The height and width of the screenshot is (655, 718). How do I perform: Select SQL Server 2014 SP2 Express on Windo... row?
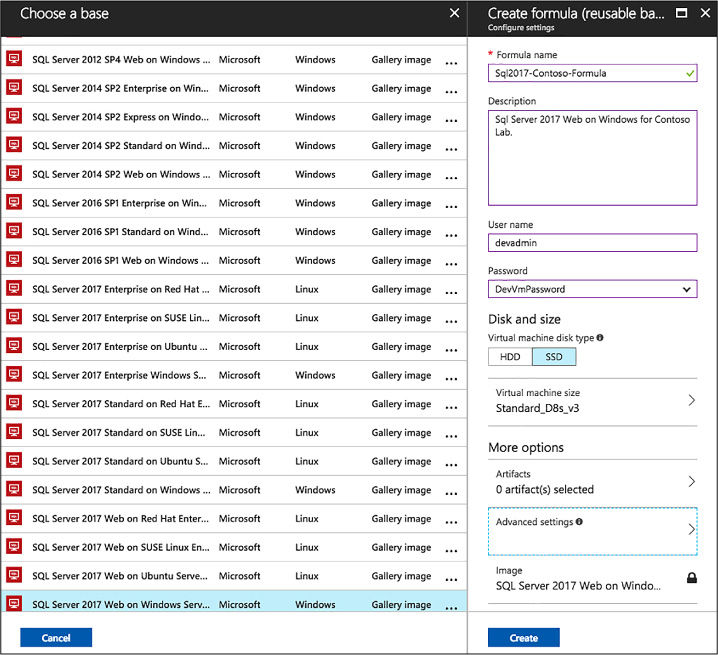[234, 117]
